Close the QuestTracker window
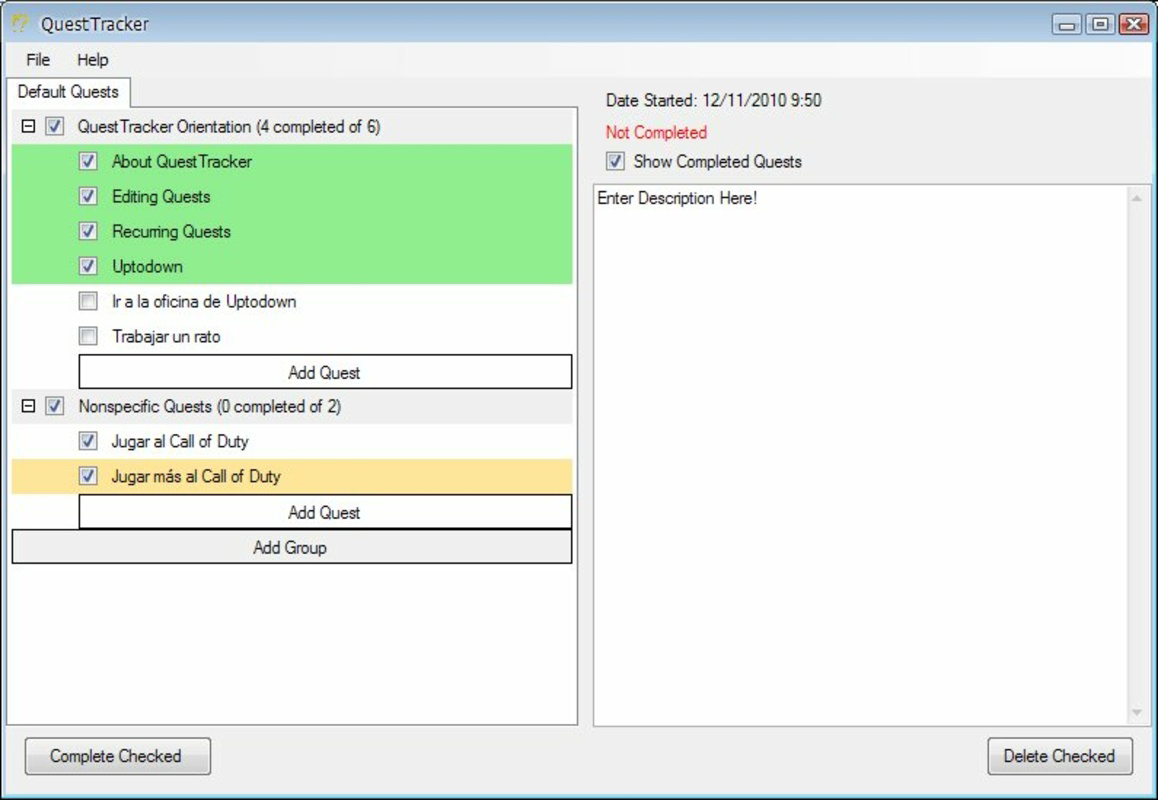The height and width of the screenshot is (800, 1158). coord(1134,24)
